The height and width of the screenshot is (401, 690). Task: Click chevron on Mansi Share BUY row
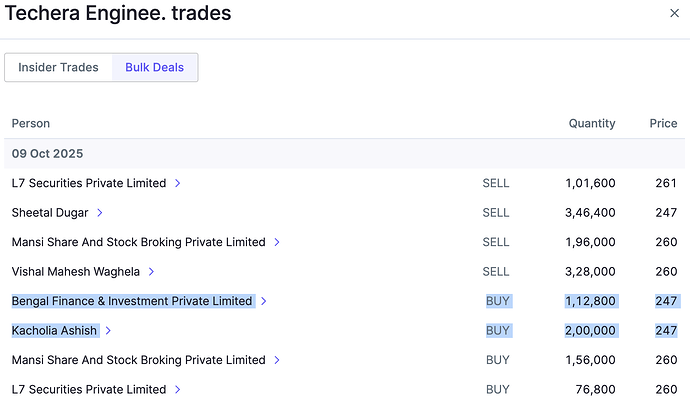[x=277, y=360]
